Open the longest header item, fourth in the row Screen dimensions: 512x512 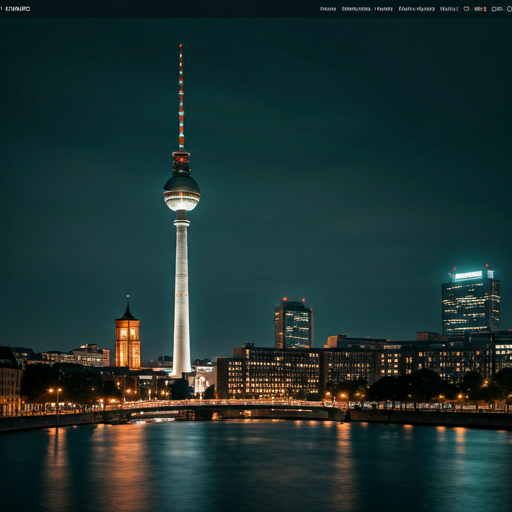point(417,9)
